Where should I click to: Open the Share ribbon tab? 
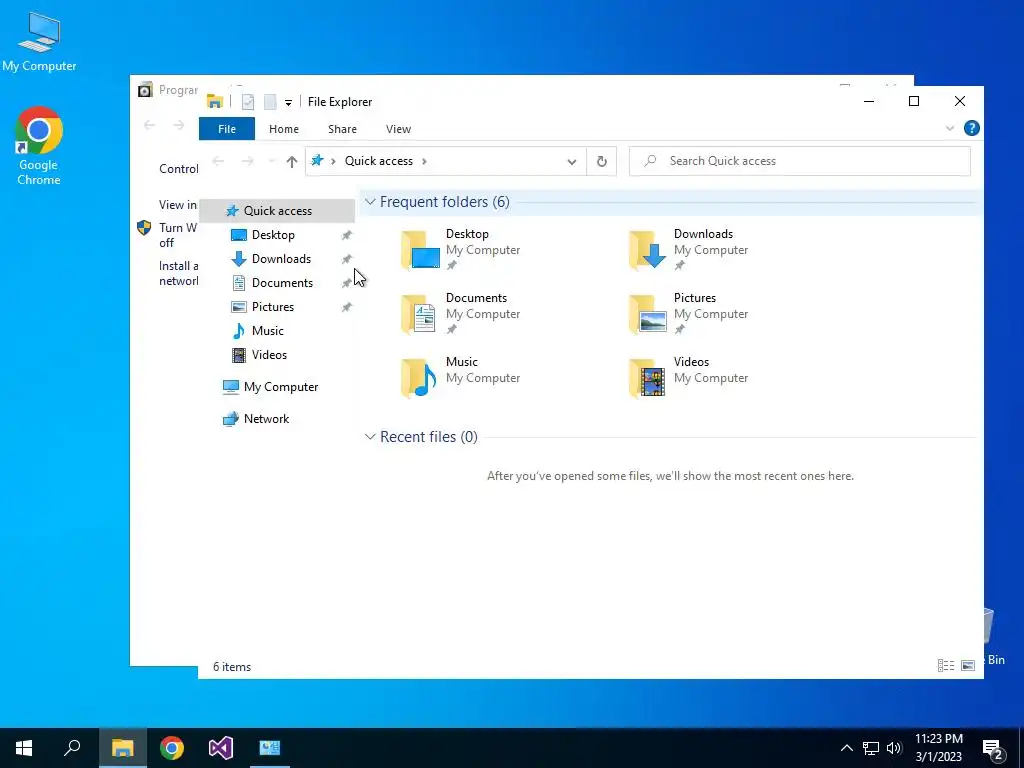point(342,129)
